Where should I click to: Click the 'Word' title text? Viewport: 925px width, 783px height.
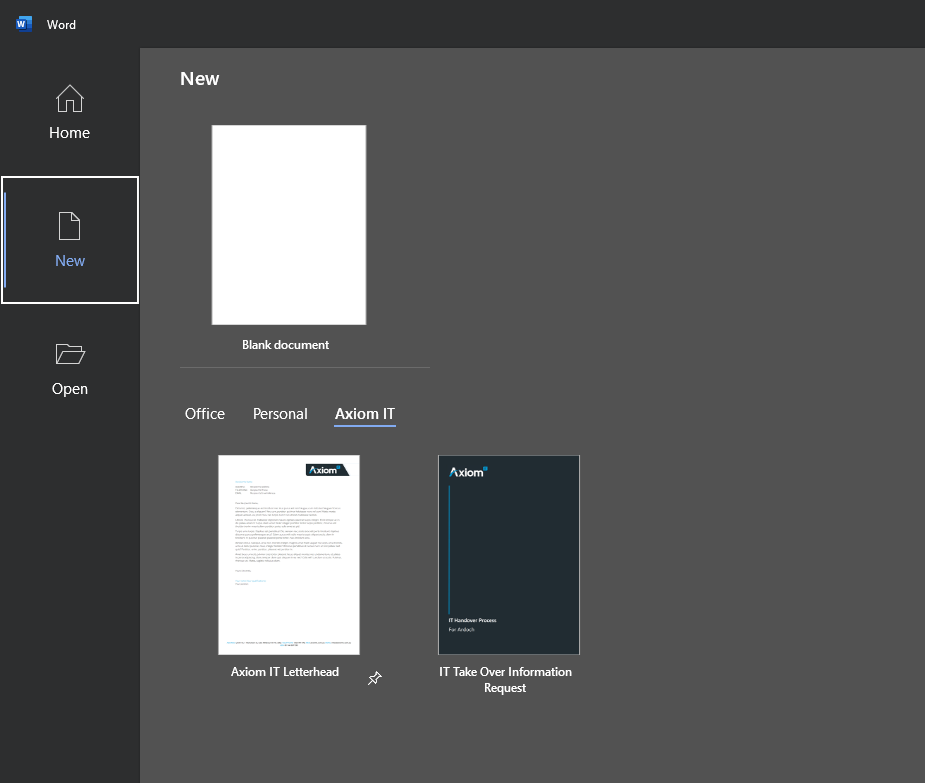coord(61,25)
